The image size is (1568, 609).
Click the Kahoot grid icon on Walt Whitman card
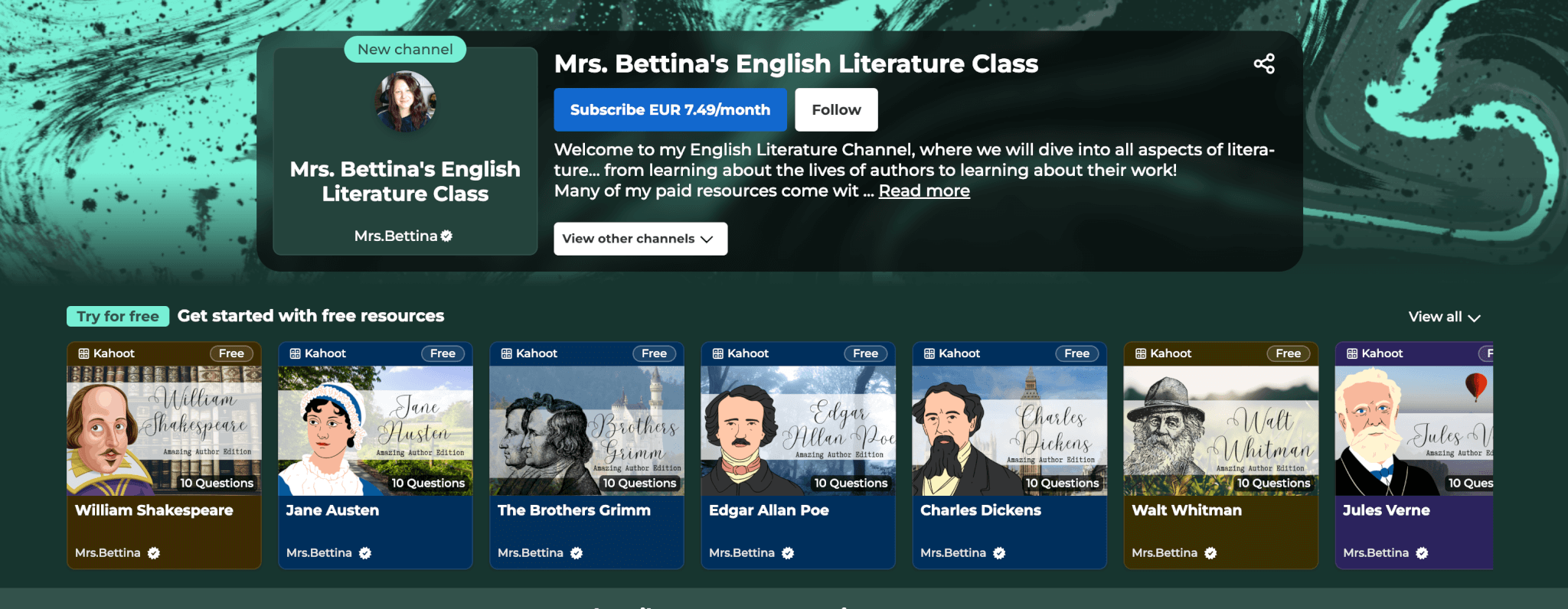pyautogui.click(x=1140, y=353)
